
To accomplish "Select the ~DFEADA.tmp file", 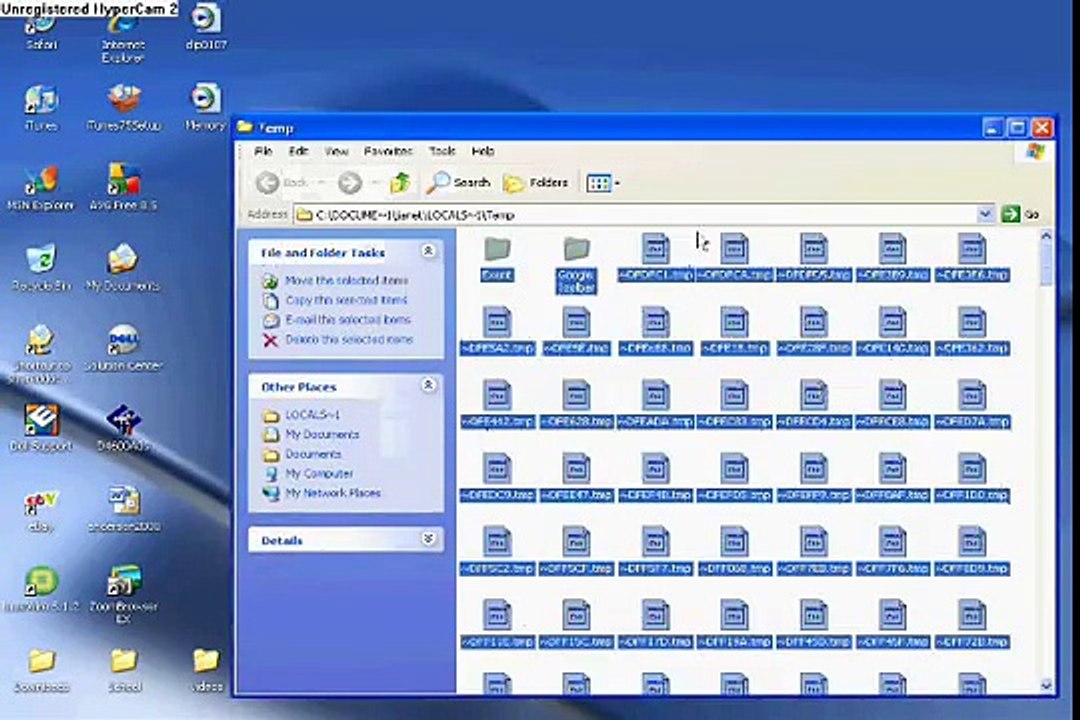I will (x=655, y=404).
